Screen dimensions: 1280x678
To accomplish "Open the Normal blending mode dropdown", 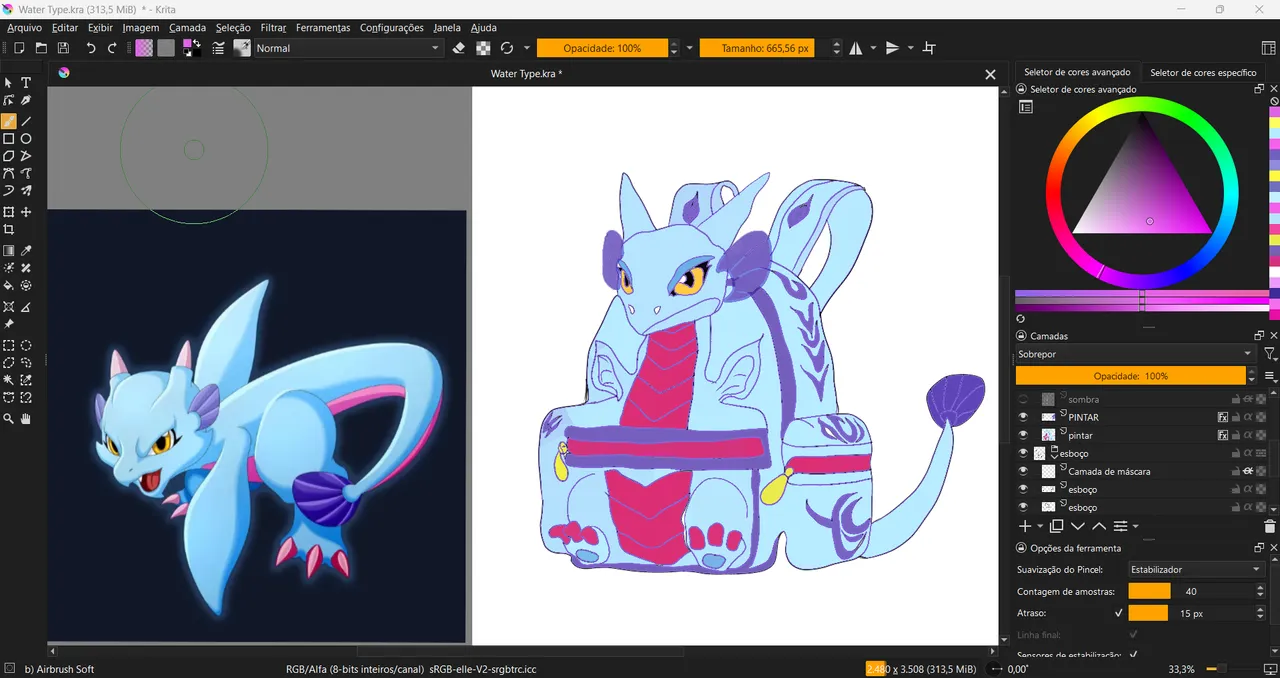I will tap(348, 48).
